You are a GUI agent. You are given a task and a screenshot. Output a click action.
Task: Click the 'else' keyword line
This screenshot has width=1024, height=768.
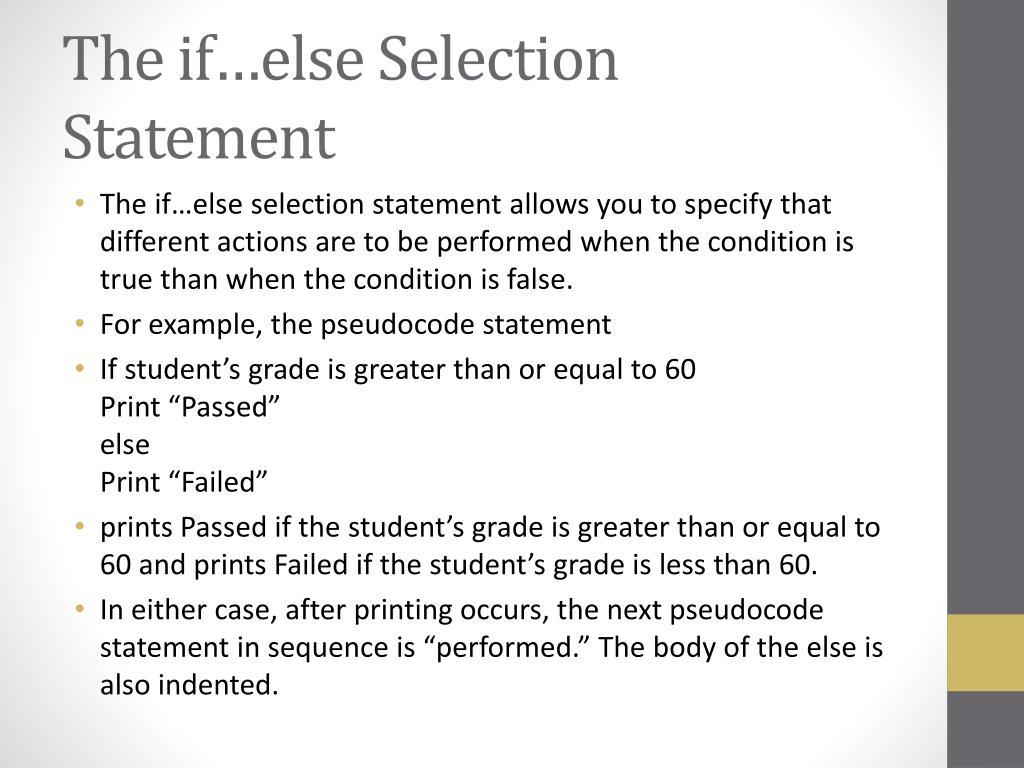(125, 445)
